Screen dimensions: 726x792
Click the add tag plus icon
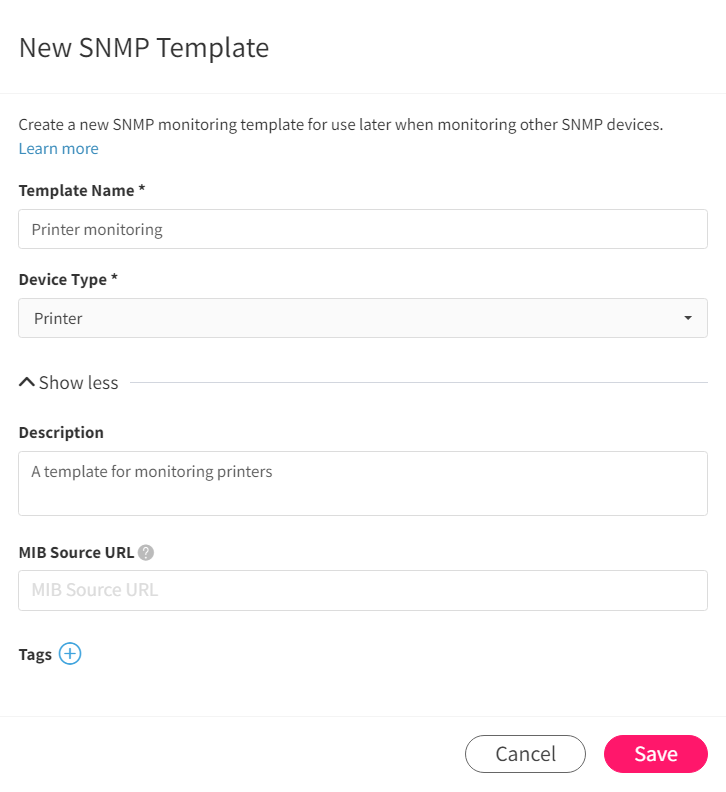pyautogui.click(x=70, y=654)
